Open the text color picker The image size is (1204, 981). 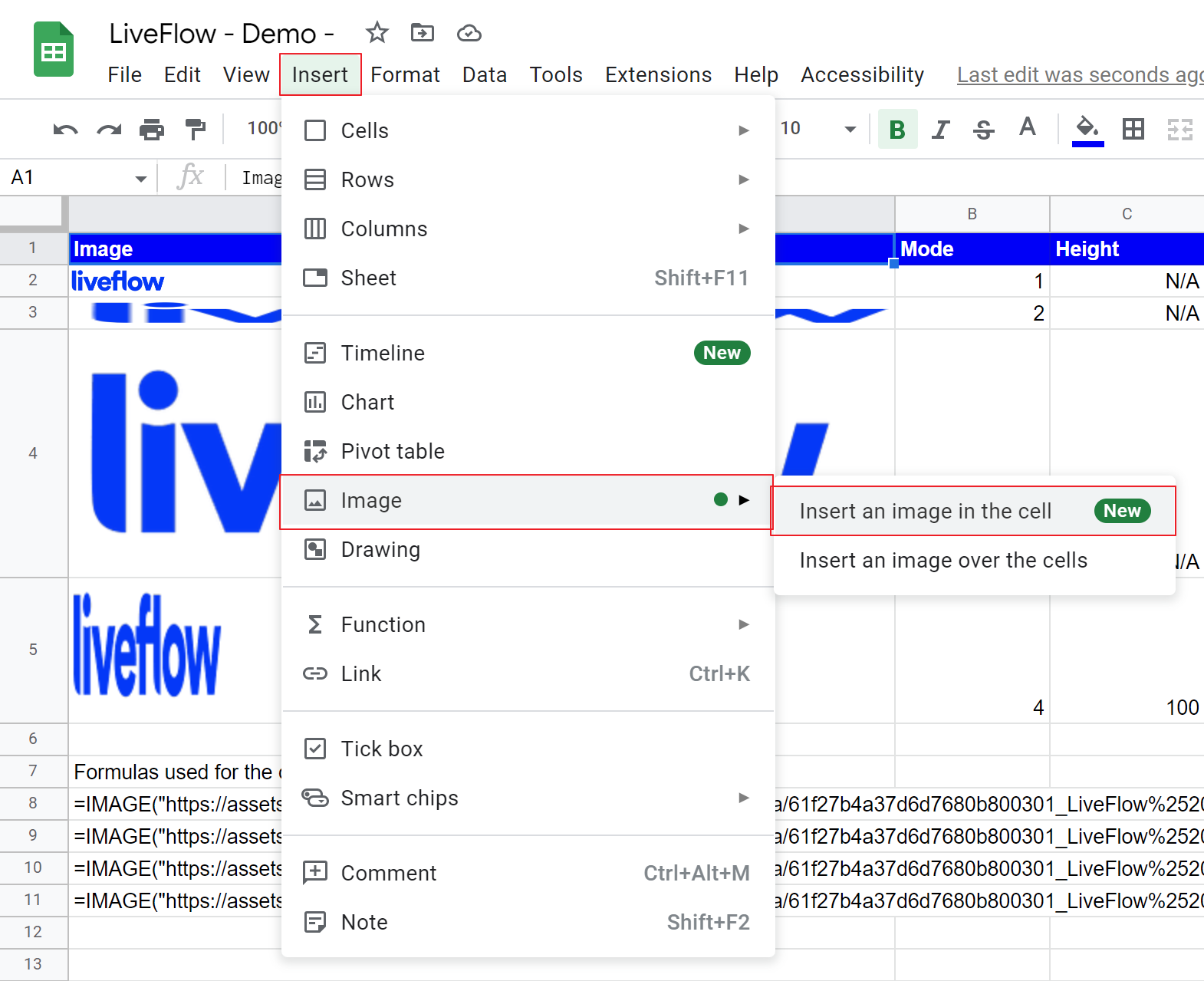click(x=1027, y=127)
